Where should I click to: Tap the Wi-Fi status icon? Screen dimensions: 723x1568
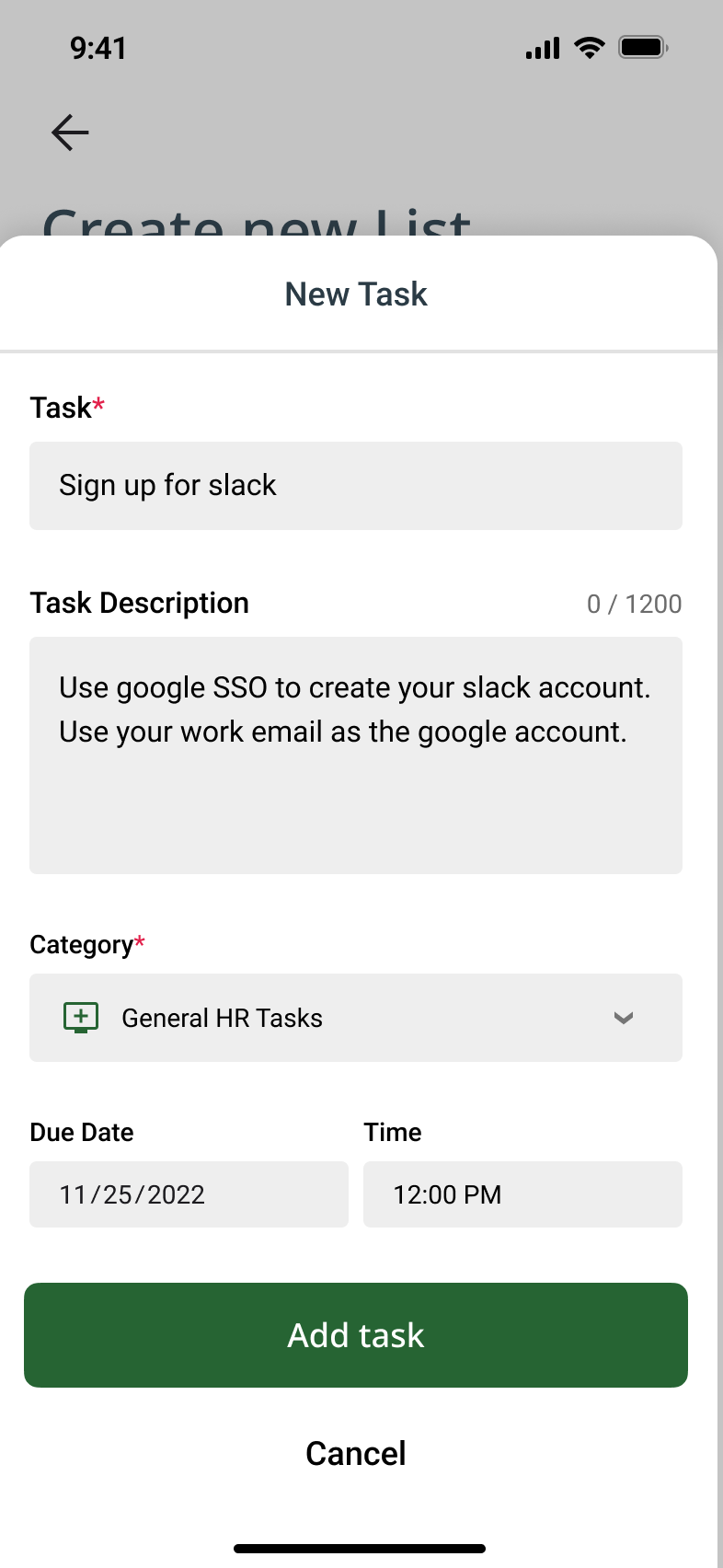click(x=589, y=48)
